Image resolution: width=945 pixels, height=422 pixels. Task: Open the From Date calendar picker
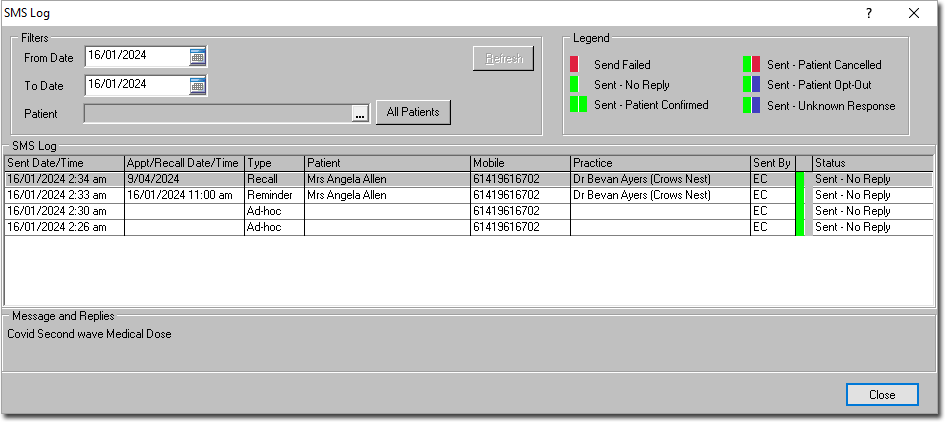click(197, 57)
